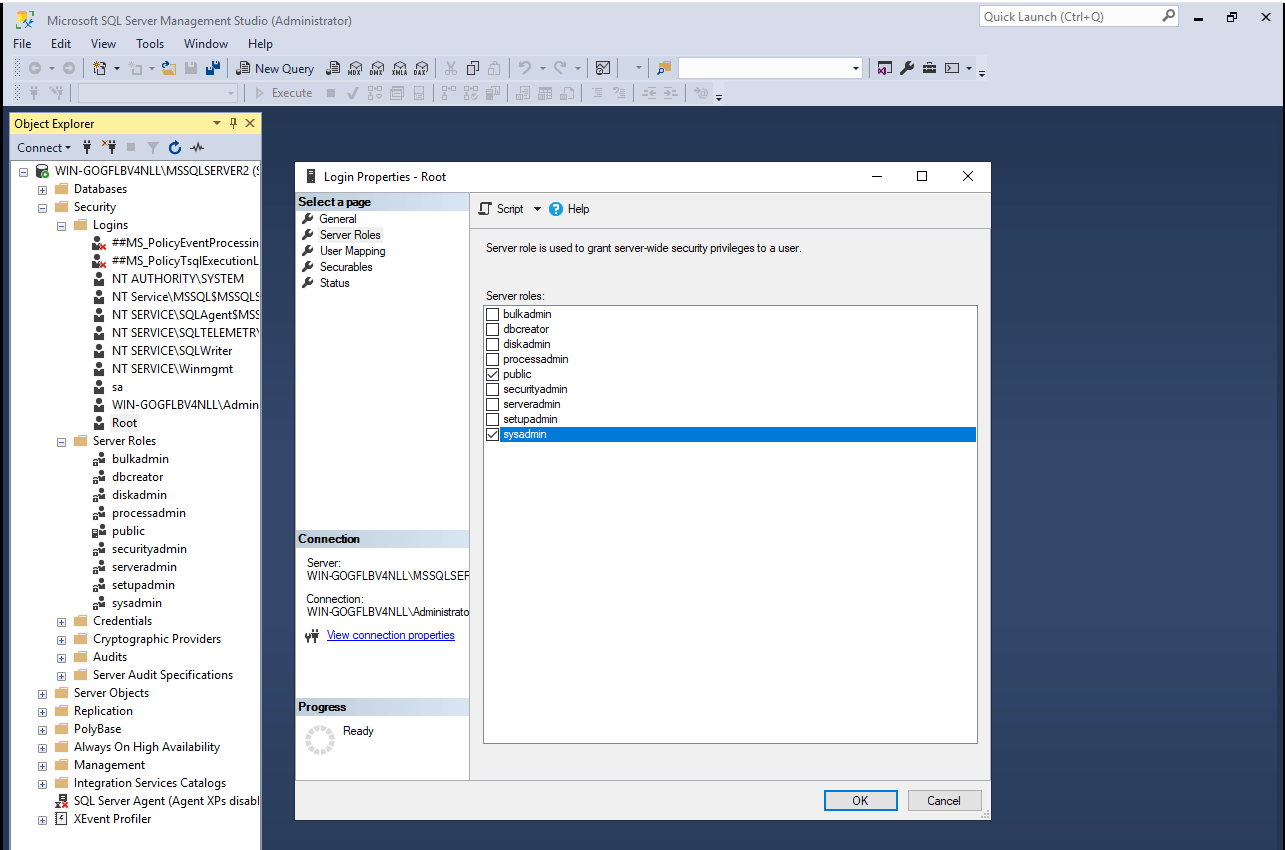Image resolution: width=1285 pixels, height=850 pixels.
Task: Open the Object Explorer window position dropdown
Action: 217,123
